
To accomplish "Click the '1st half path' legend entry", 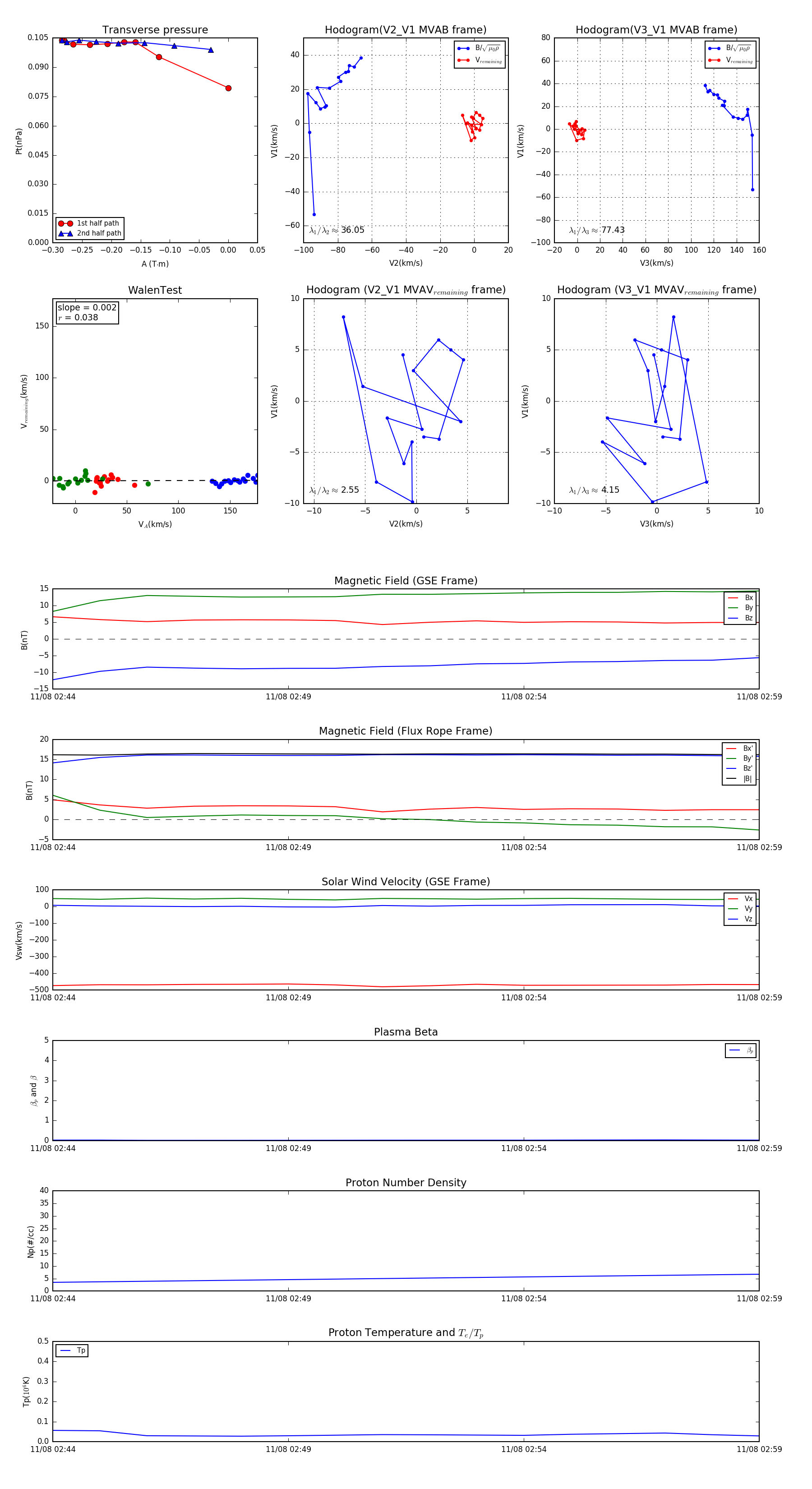I will pyautogui.click(x=90, y=223).
